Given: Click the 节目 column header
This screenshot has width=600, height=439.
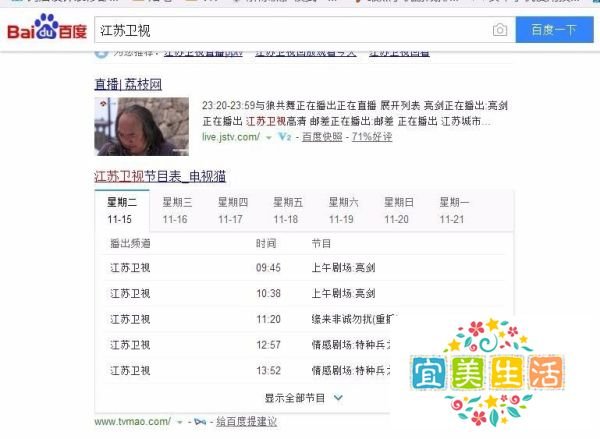Looking at the screenshot, I should point(321,243).
